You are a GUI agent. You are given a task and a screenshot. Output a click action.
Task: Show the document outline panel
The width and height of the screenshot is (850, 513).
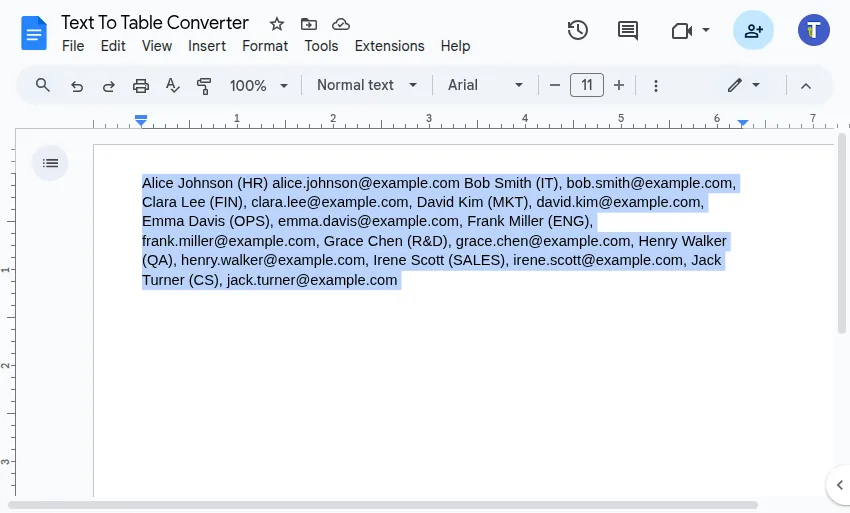click(51, 163)
